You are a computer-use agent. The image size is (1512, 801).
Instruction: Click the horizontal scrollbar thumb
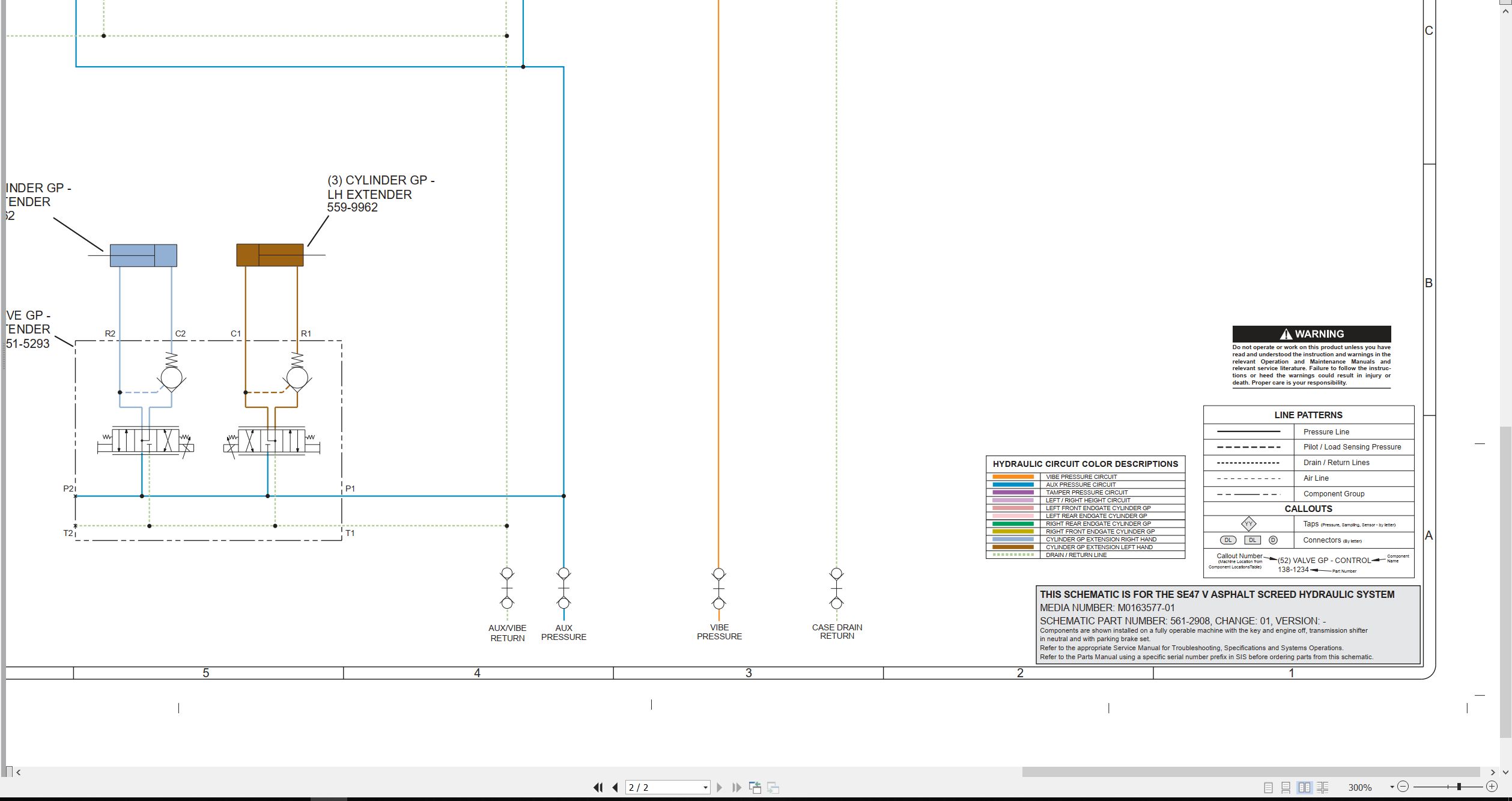pos(1251,772)
